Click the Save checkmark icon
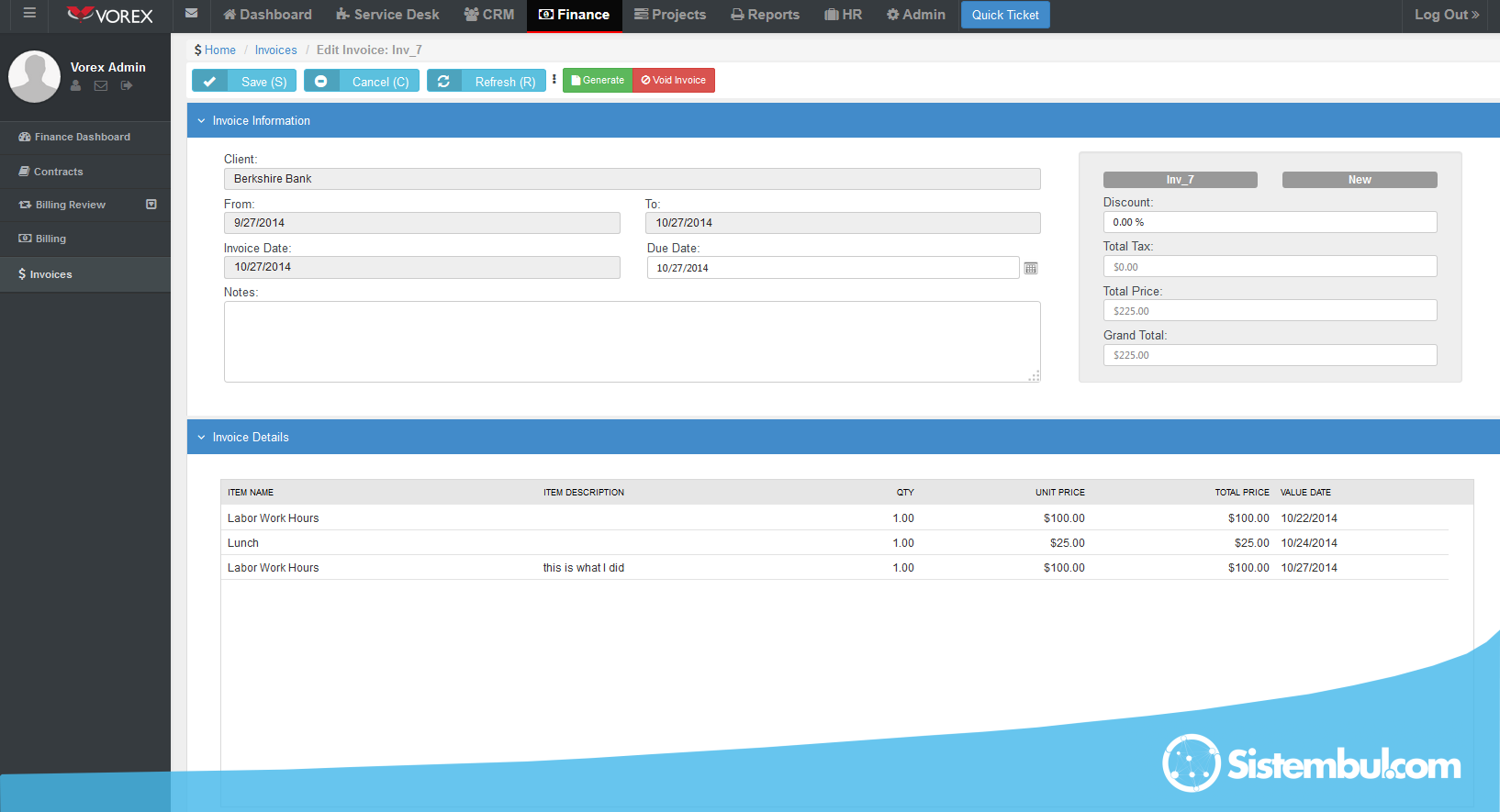This screenshot has height=812, width=1500. pos(209,81)
